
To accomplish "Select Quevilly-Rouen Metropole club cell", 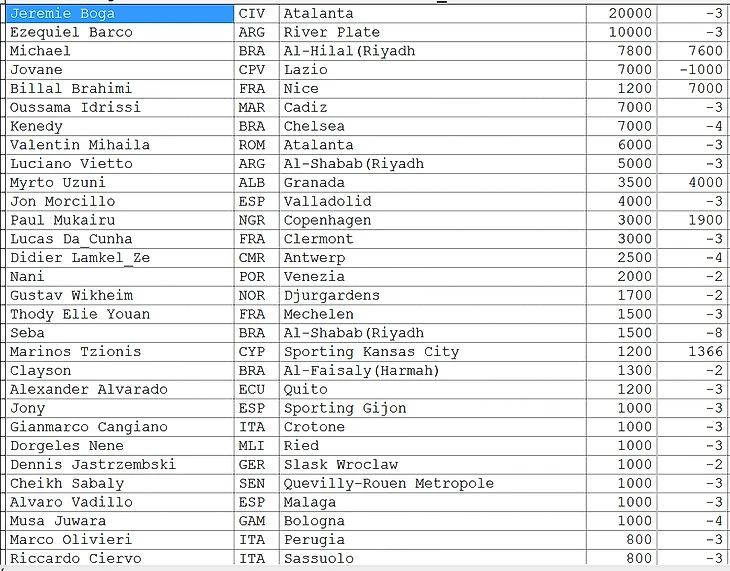I will (x=433, y=483).
